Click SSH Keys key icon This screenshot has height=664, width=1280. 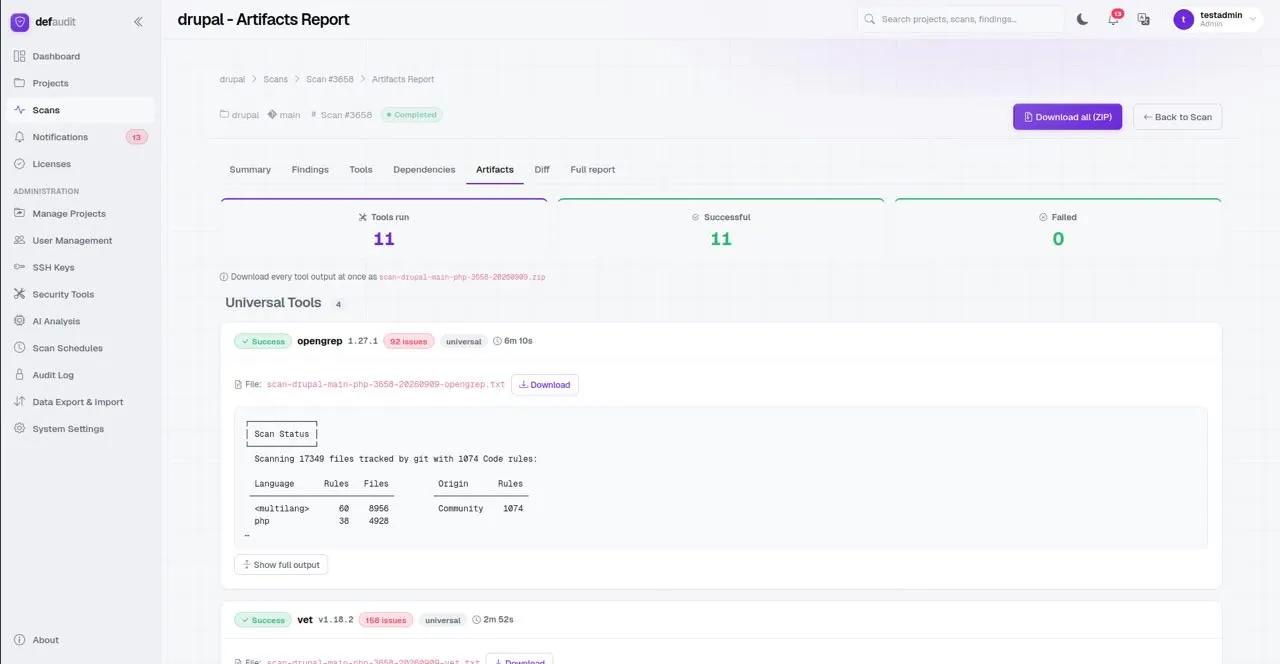(x=20, y=267)
